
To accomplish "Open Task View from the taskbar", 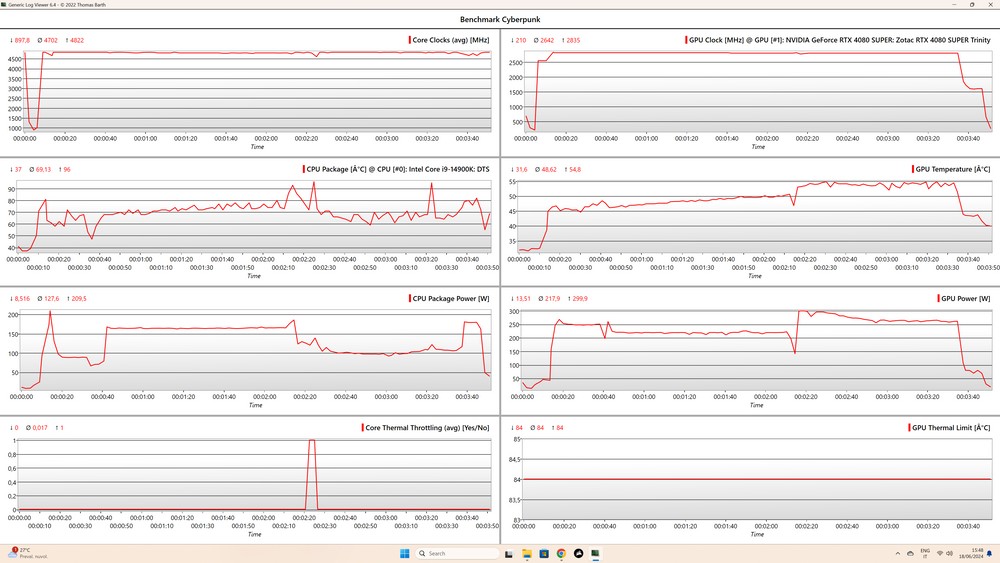I will click(x=510, y=553).
